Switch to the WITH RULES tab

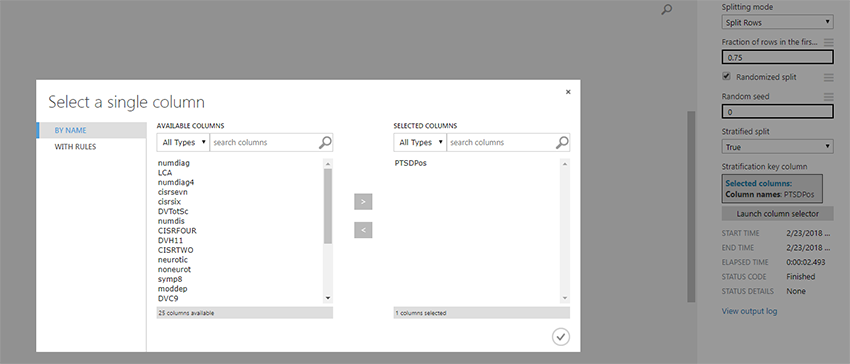(75, 146)
